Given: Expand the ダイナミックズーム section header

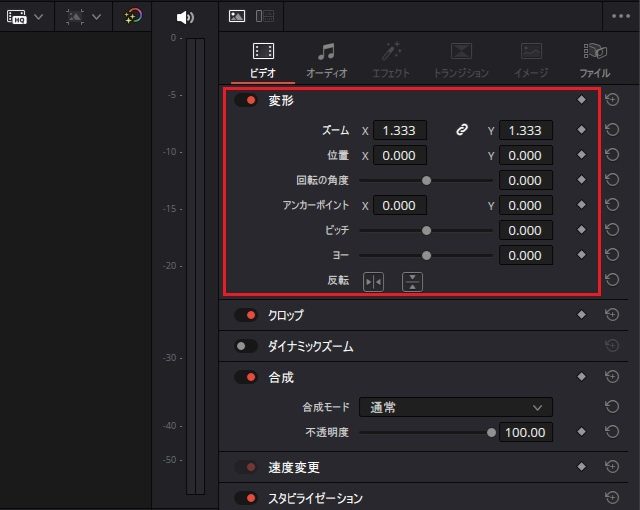Looking at the screenshot, I should [310, 346].
